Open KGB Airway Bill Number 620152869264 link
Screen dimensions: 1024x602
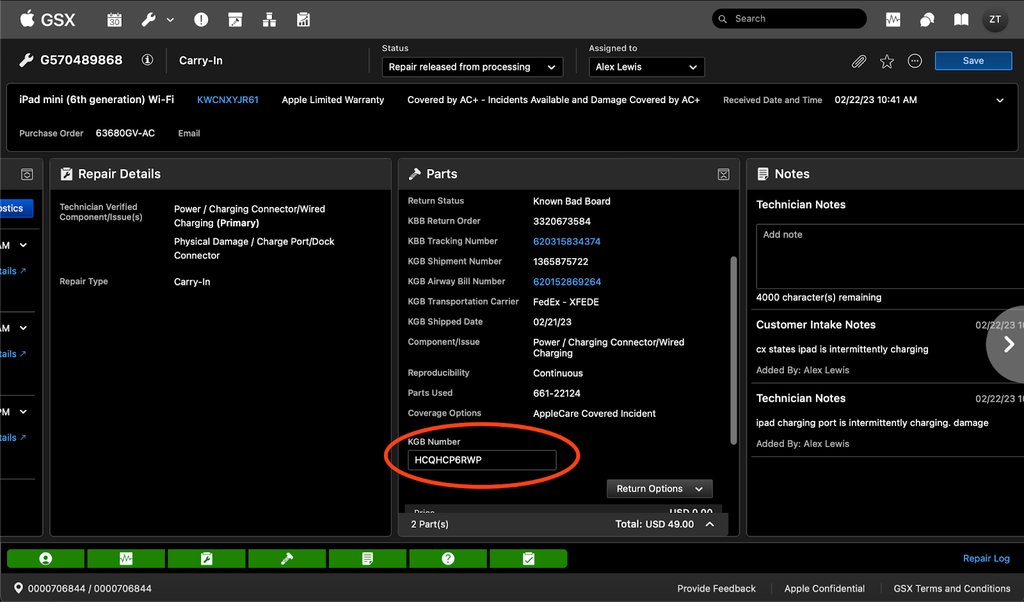point(567,282)
